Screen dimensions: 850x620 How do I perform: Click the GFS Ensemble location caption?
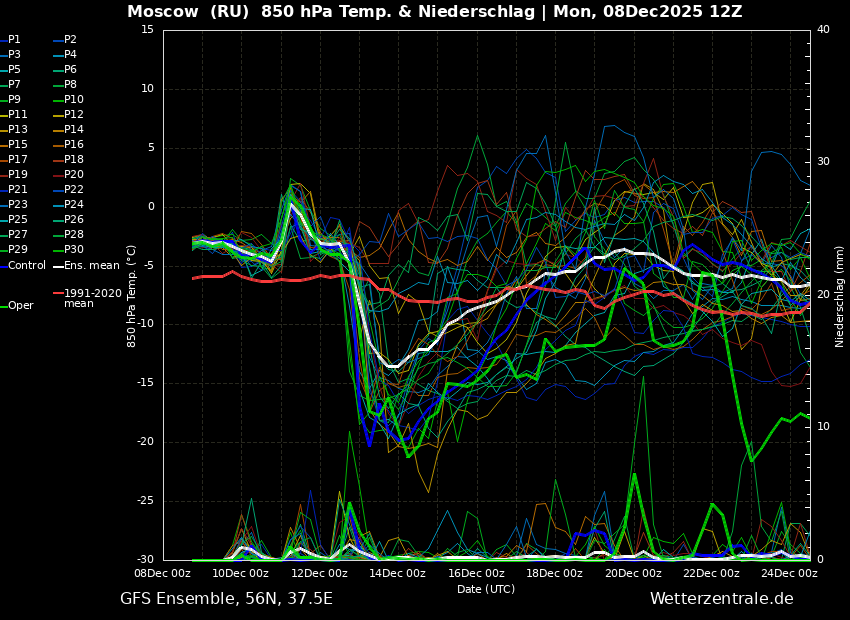coord(226,599)
